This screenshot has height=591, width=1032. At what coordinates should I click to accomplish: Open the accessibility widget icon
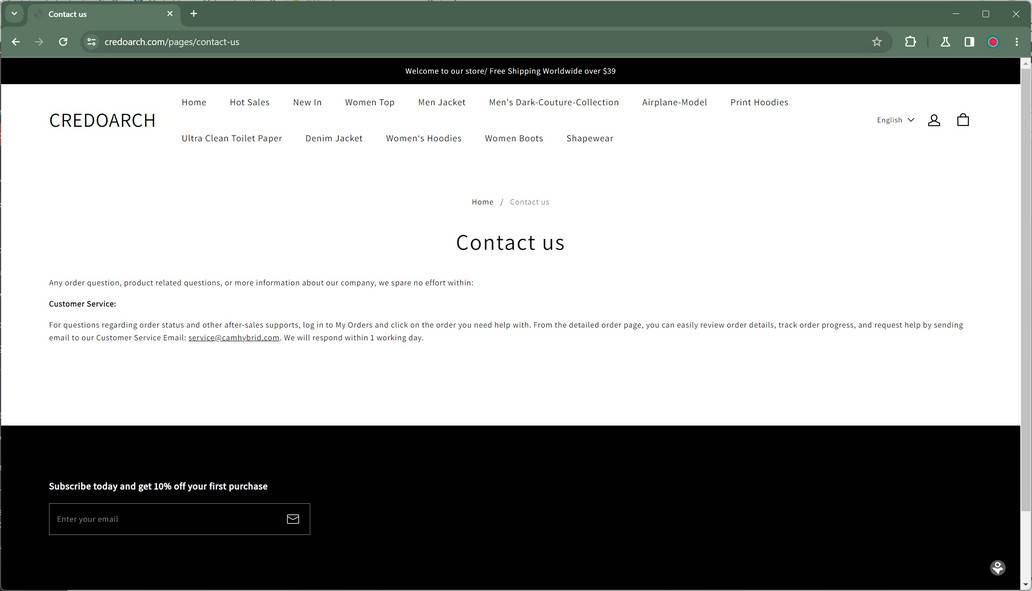click(997, 567)
